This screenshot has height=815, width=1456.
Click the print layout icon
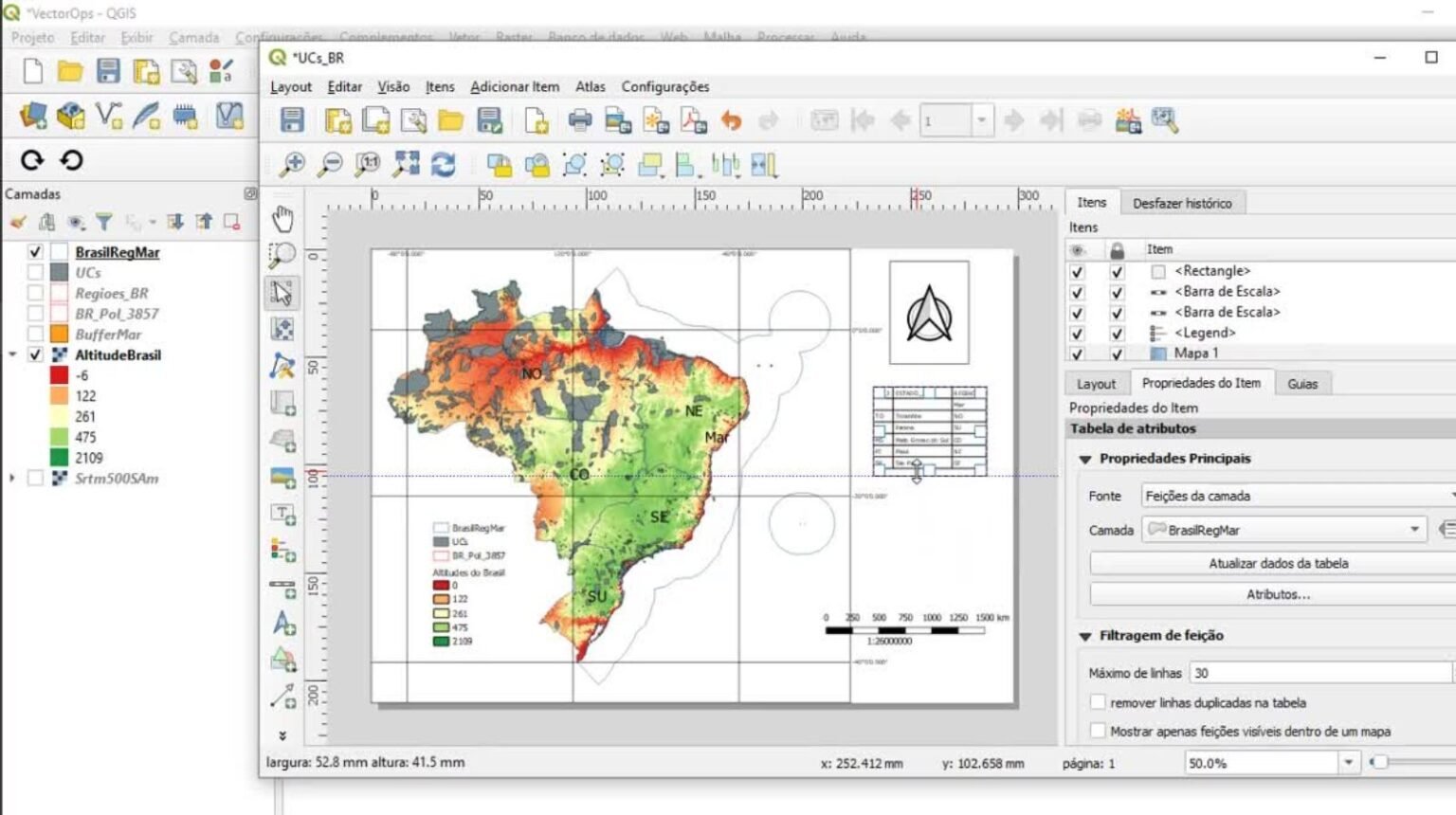pyautogui.click(x=579, y=120)
